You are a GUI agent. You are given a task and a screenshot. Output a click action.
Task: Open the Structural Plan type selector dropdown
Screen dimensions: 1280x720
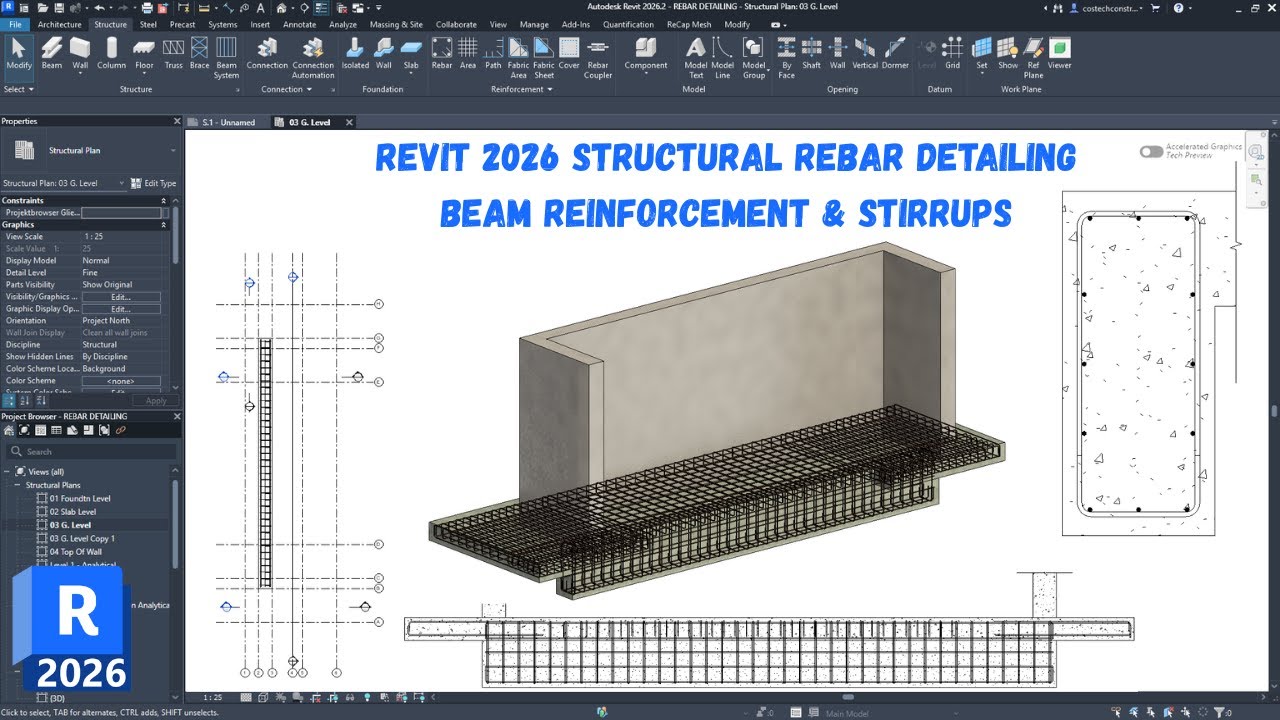point(173,151)
